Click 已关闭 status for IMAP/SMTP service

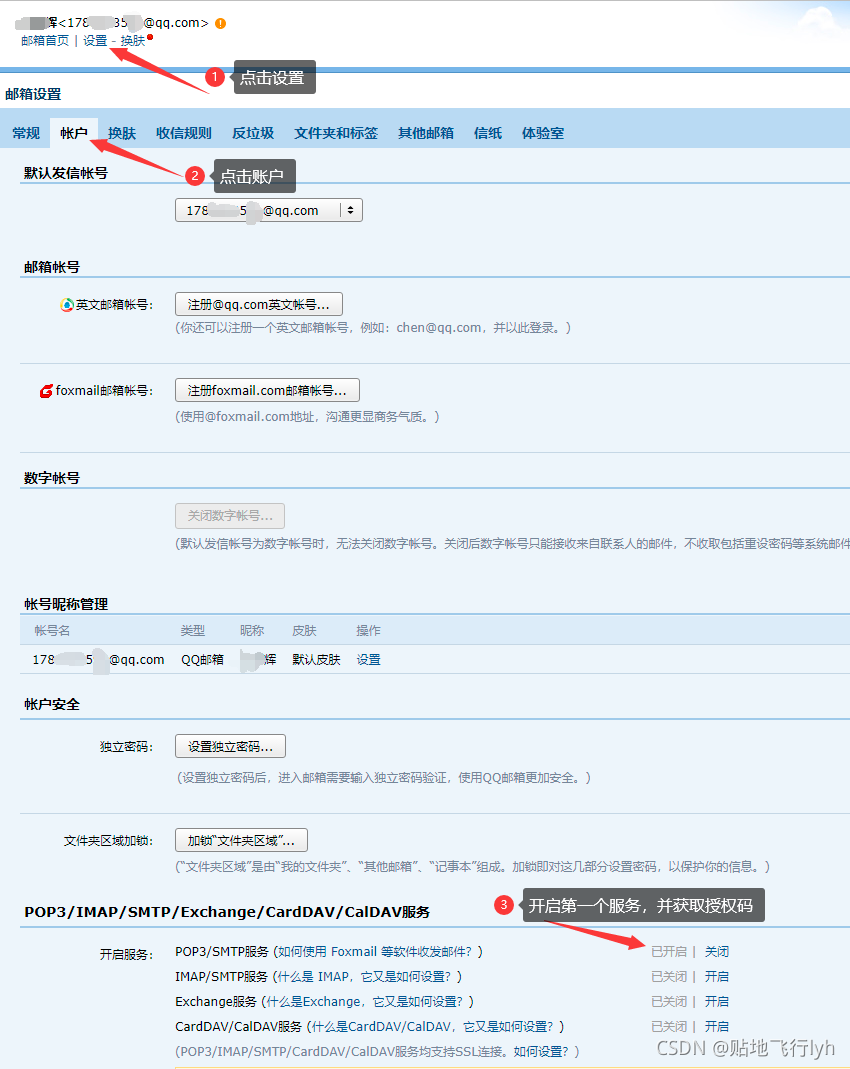(669, 976)
